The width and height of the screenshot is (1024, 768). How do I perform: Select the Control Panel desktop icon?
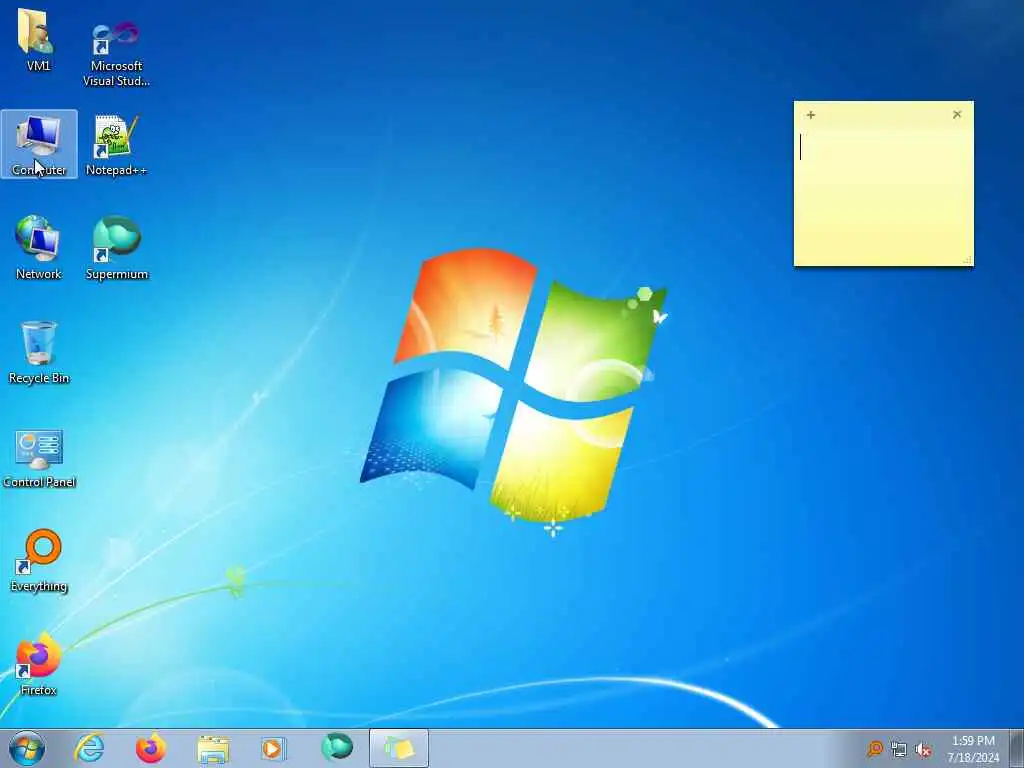point(39,457)
